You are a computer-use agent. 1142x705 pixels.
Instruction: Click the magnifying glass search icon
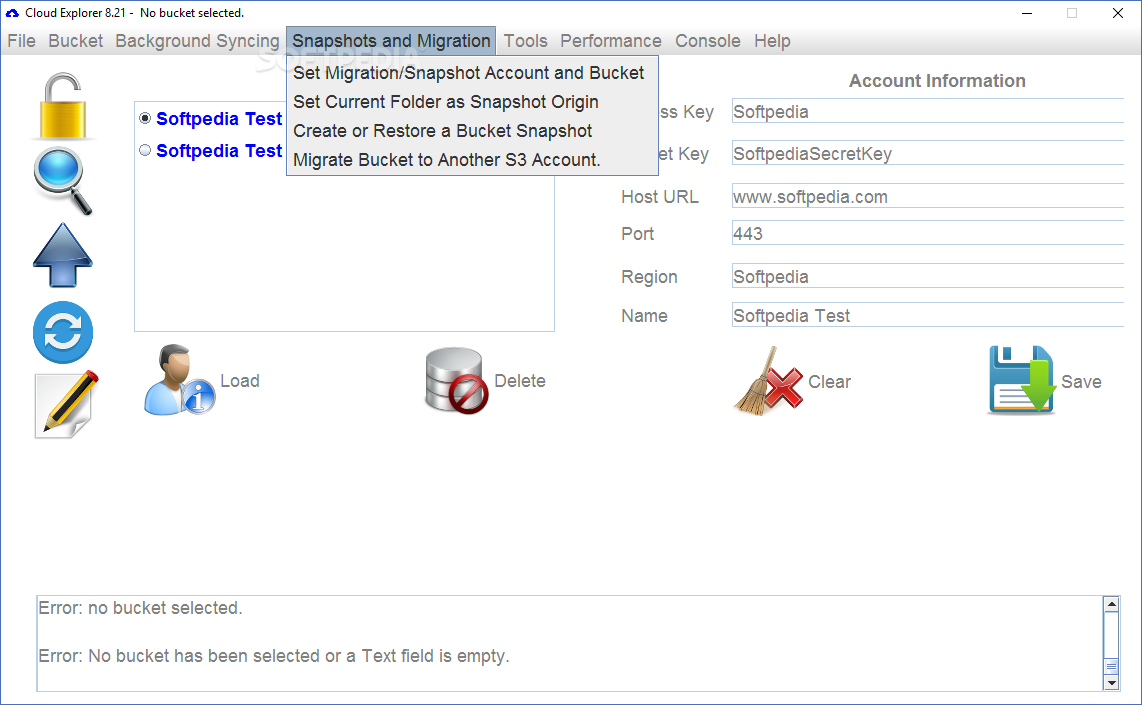[x=63, y=181]
